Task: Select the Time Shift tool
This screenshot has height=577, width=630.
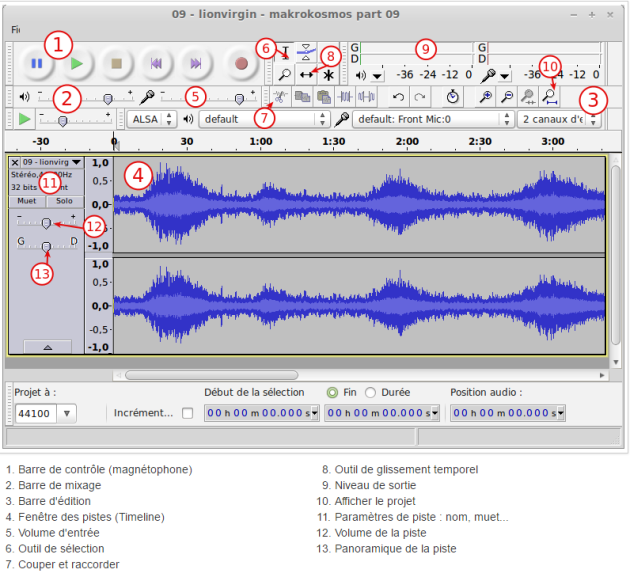Action: coord(307,75)
